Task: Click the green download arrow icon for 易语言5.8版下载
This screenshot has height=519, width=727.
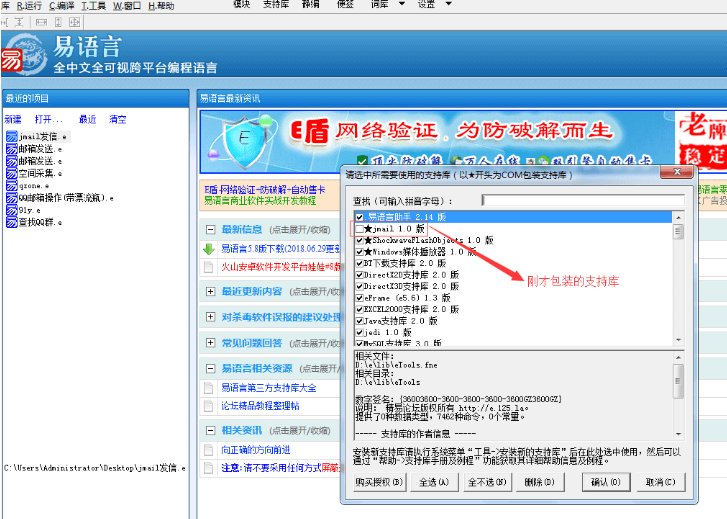Action: pyautogui.click(x=209, y=249)
